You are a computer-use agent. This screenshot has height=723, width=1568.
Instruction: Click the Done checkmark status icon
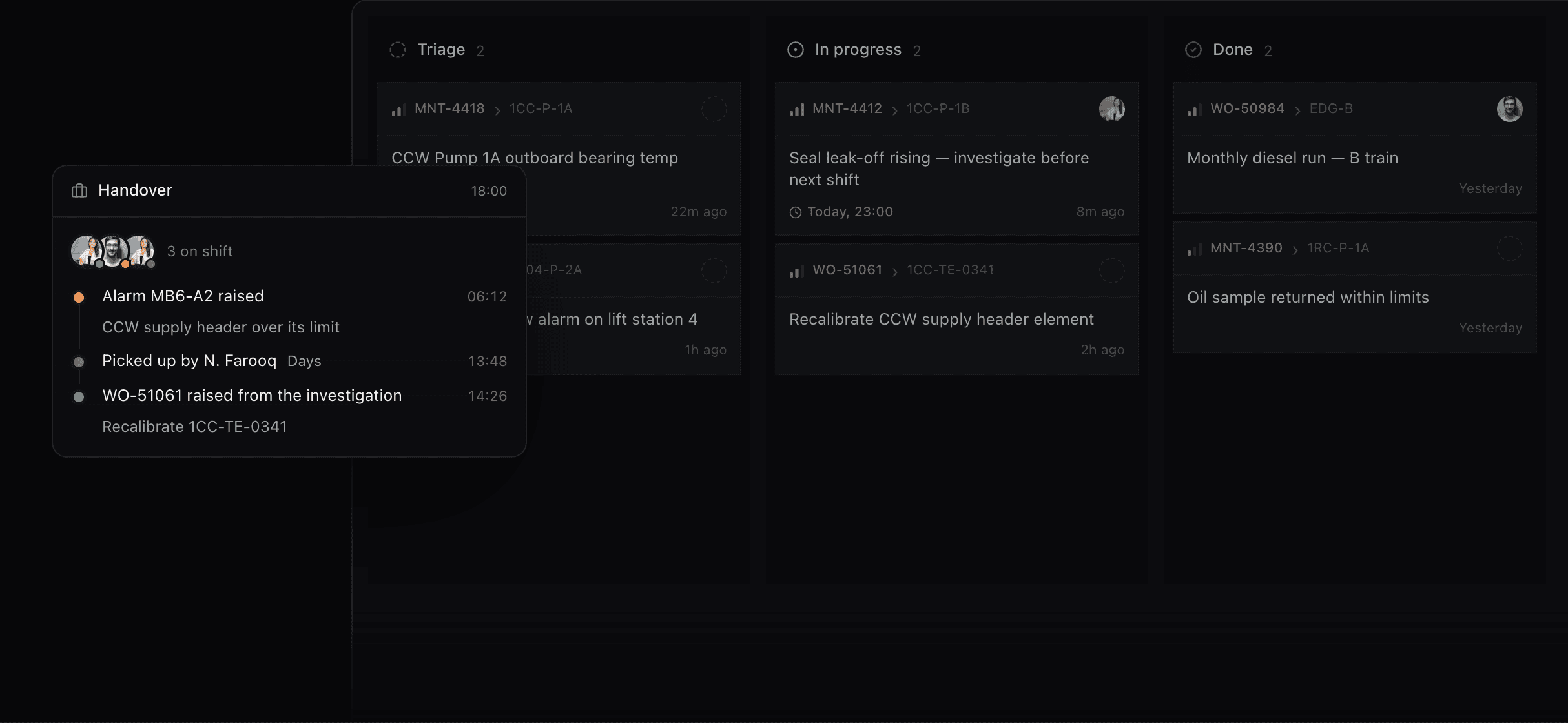1193,50
